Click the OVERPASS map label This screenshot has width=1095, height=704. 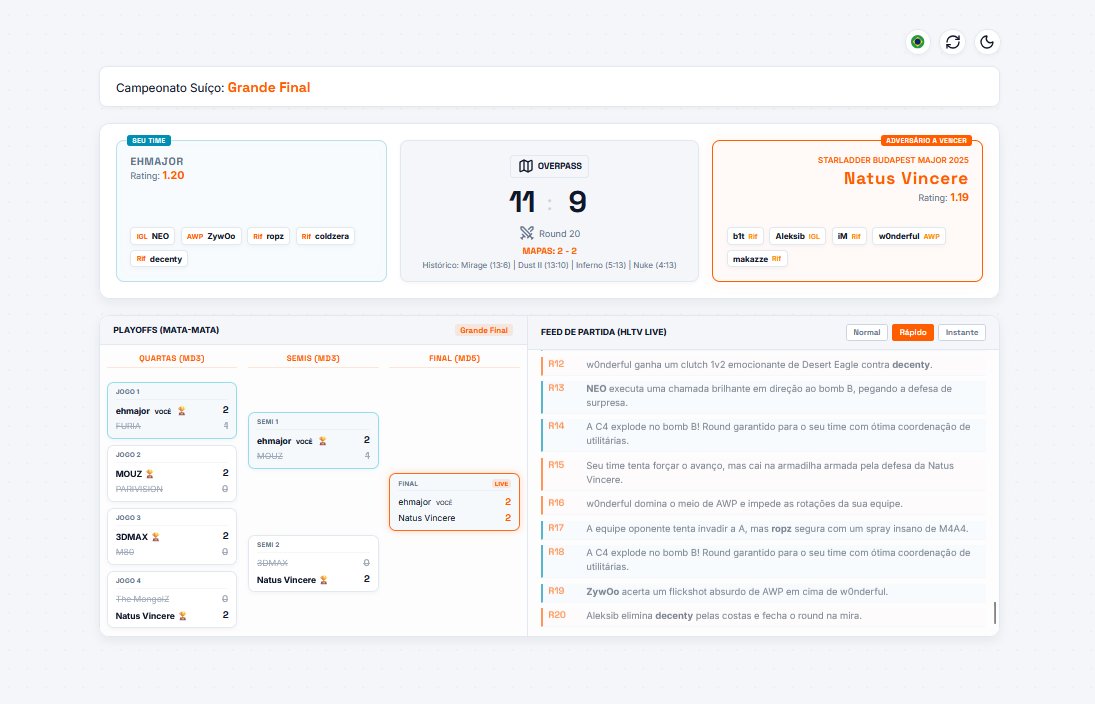[559, 166]
